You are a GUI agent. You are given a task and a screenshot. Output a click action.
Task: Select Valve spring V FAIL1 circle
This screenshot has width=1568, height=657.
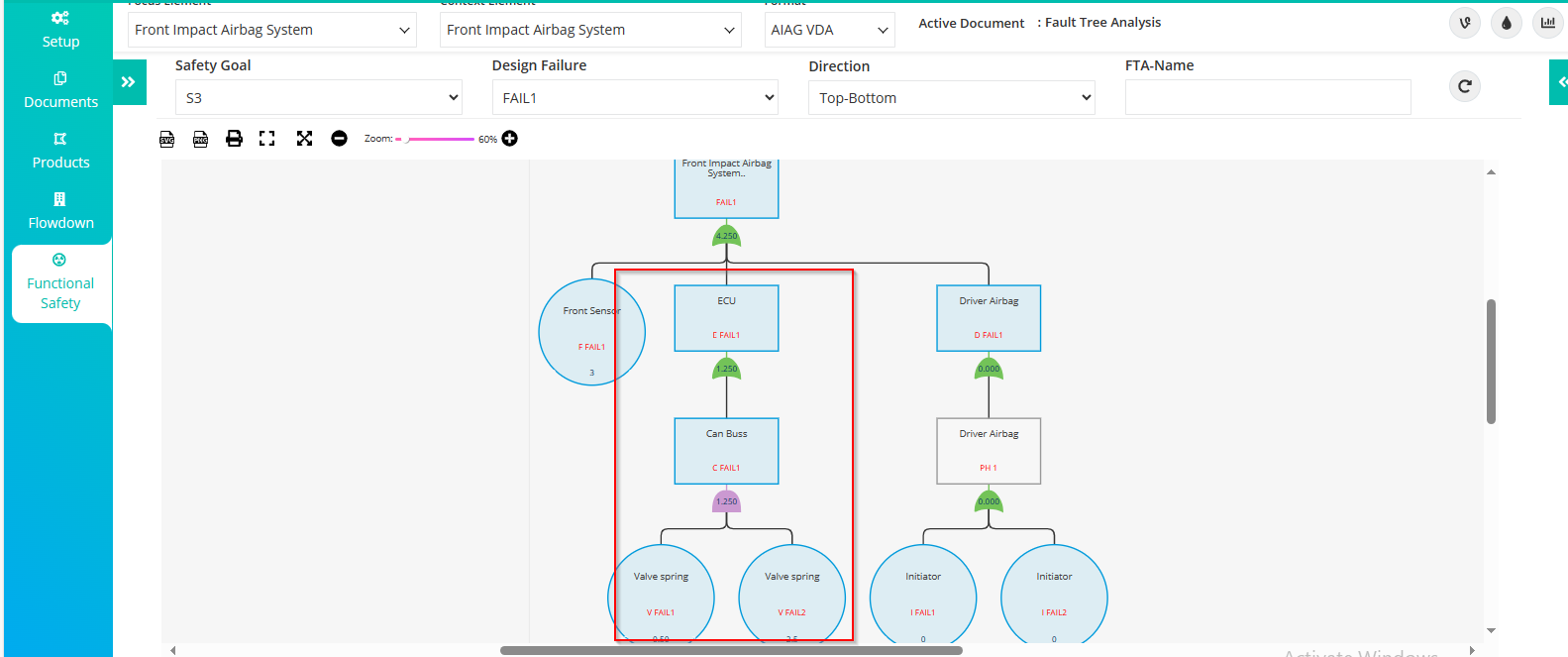point(661,595)
